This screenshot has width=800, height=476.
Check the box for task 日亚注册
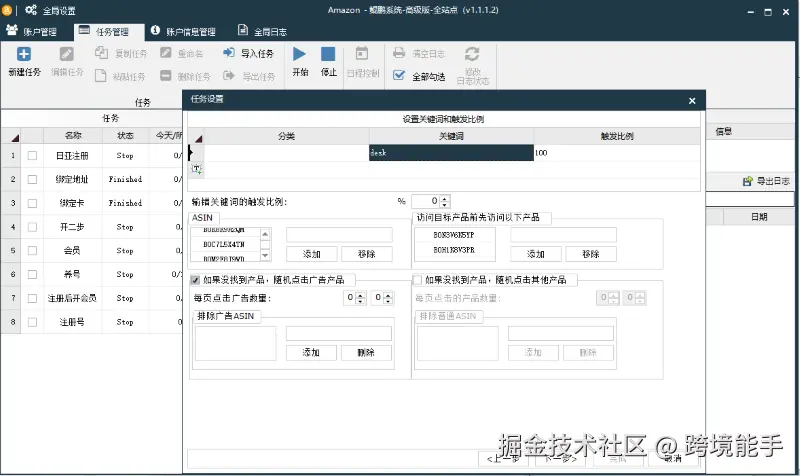click(x=32, y=156)
